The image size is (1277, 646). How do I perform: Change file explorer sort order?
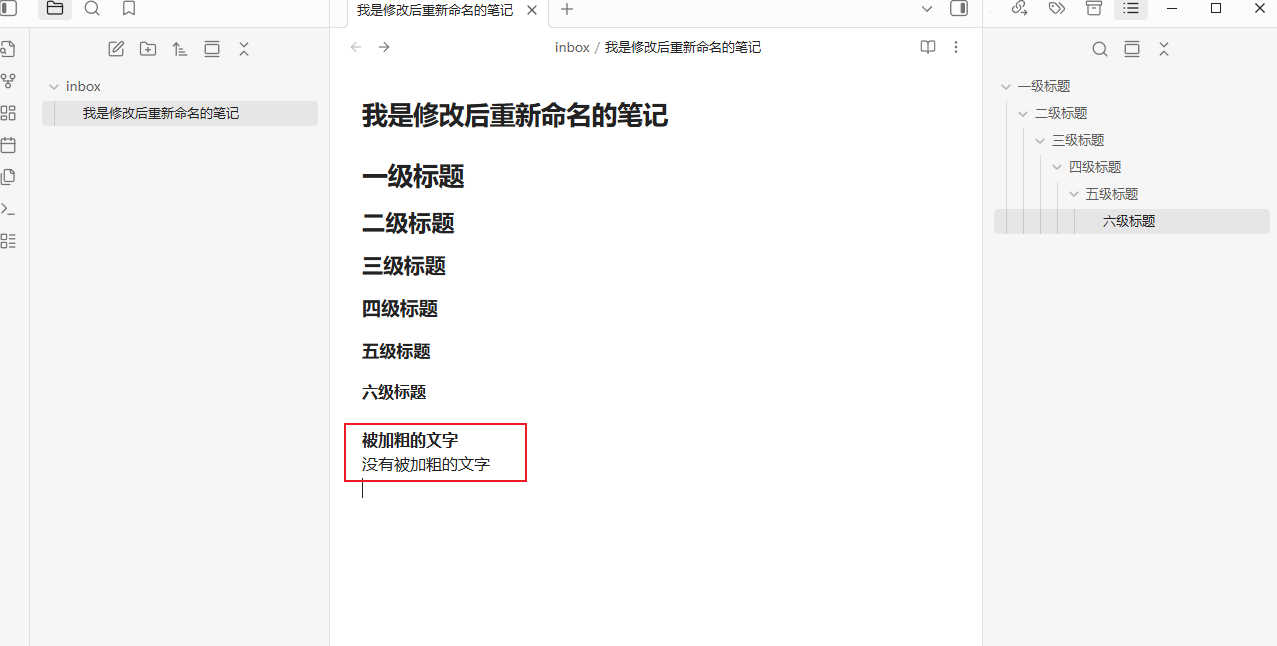tap(180, 49)
